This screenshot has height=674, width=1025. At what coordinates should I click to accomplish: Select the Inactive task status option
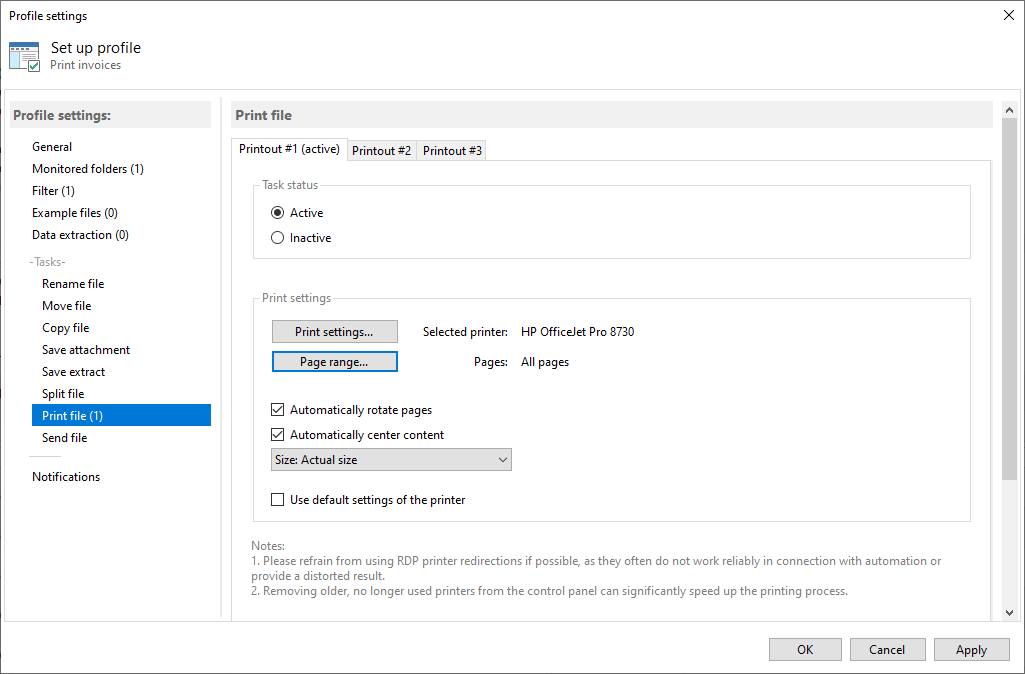pyautogui.click(x=278, y=238)
